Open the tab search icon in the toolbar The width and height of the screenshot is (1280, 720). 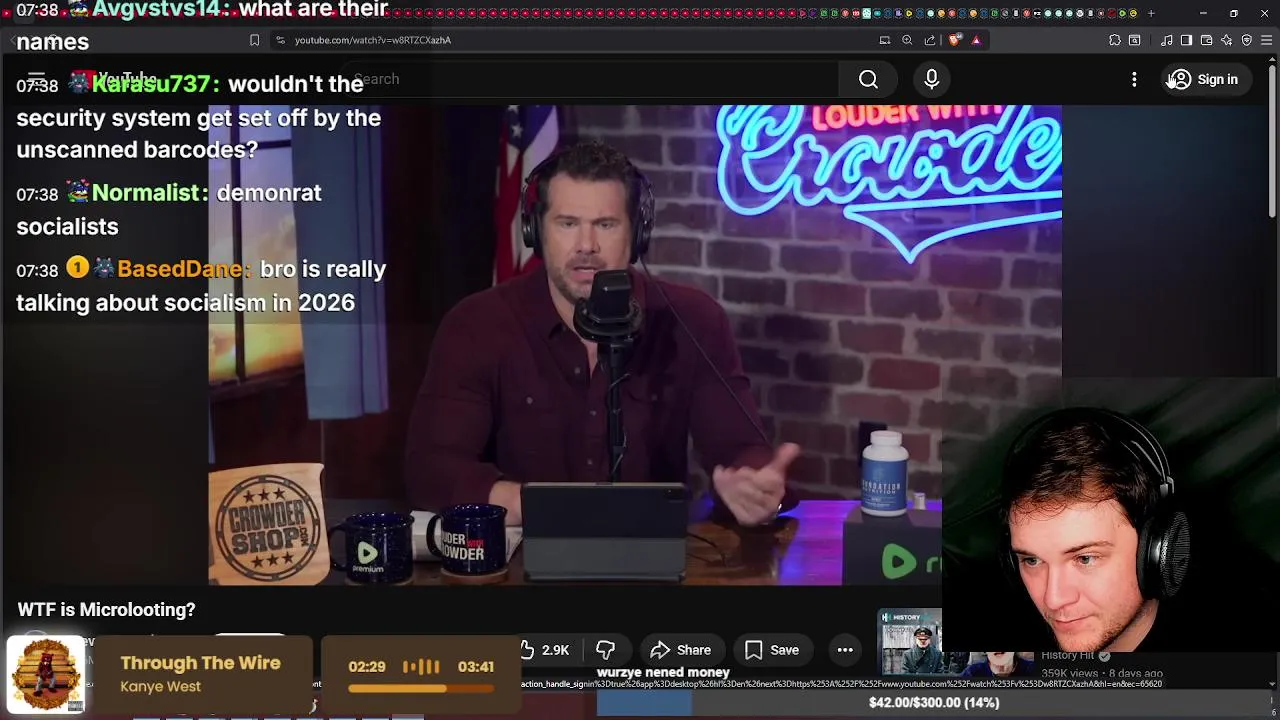1135,40
